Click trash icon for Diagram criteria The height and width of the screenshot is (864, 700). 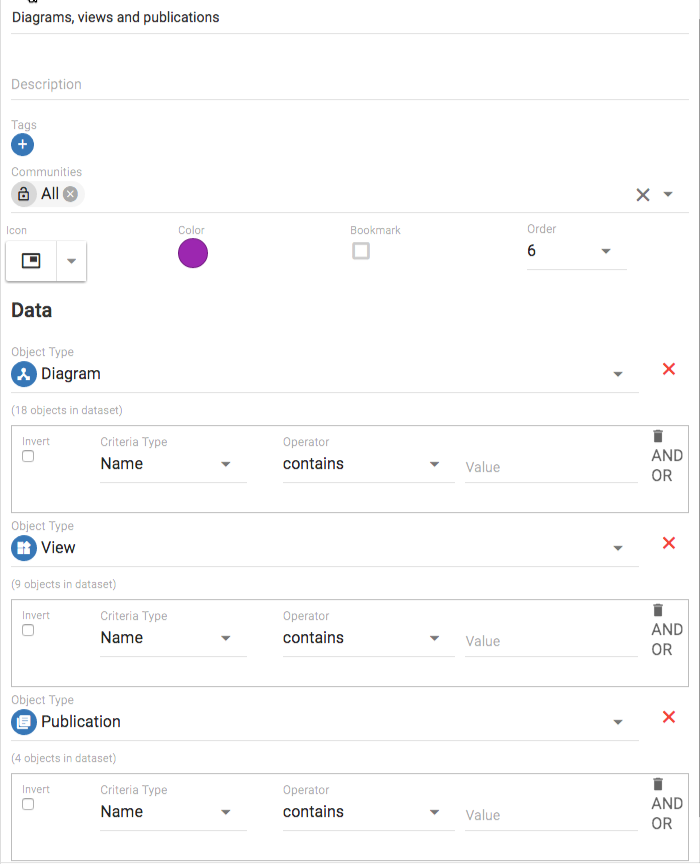click(658, 436)
